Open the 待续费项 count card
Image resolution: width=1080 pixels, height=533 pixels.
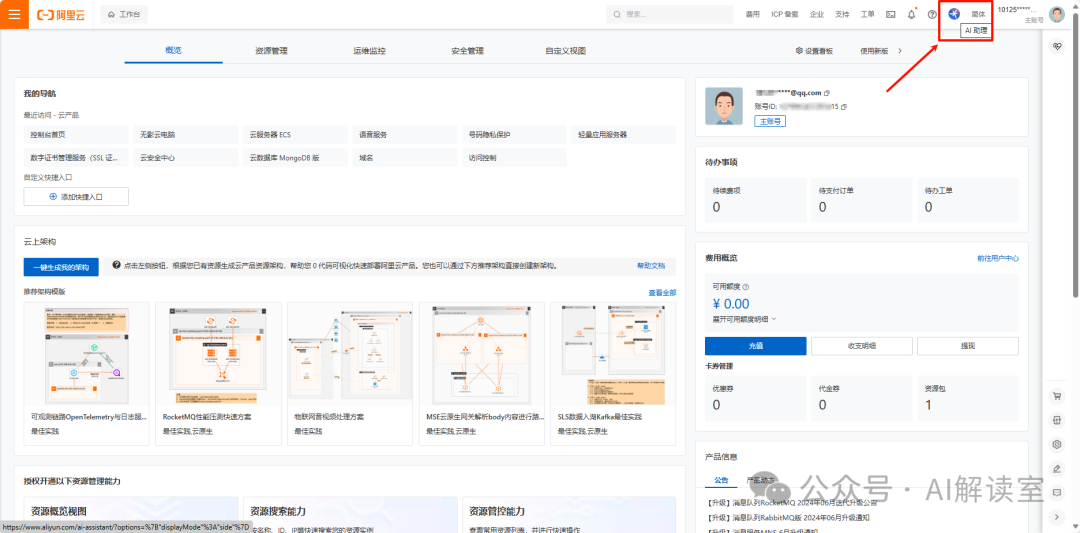756,200
